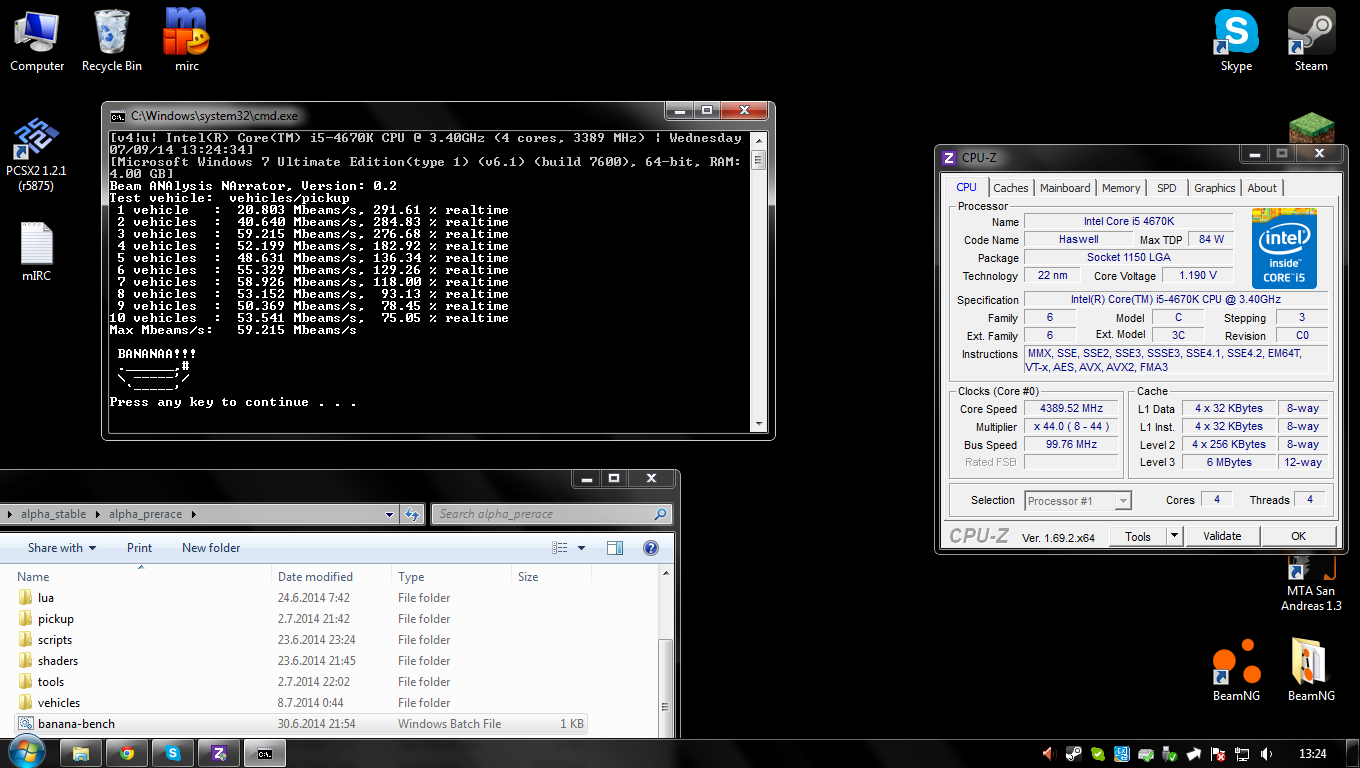Open Windows Explorer from the taskbar
The image size is (1360, 768).
pyautogui.click(x=81, y=753)
